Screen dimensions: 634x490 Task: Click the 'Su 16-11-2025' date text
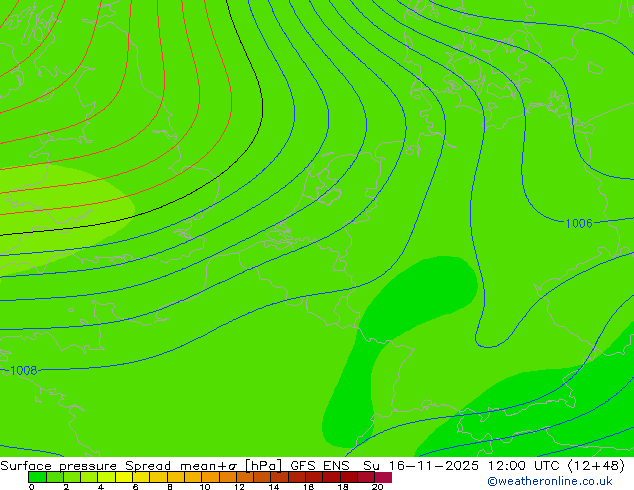point(421,466)
